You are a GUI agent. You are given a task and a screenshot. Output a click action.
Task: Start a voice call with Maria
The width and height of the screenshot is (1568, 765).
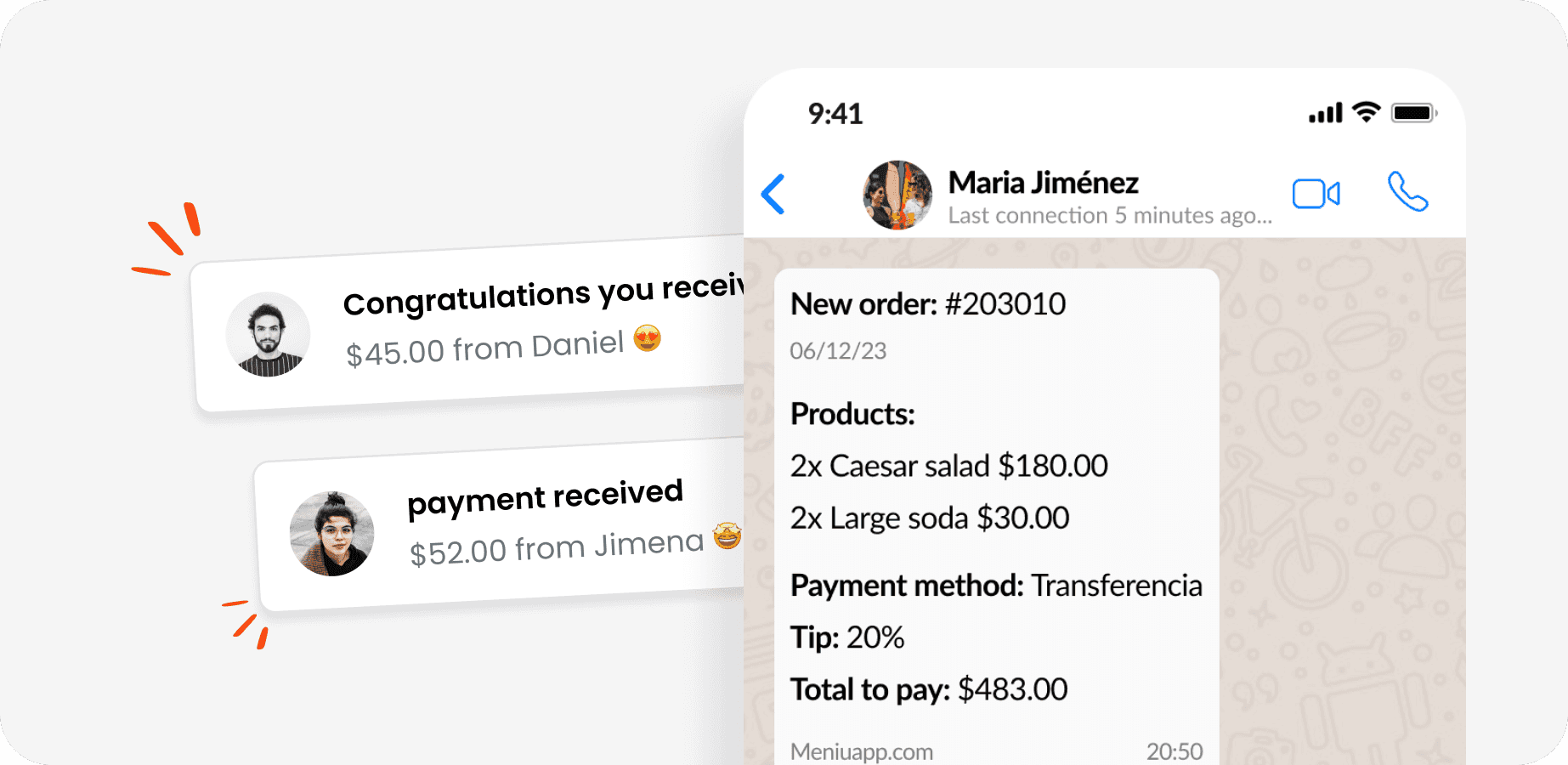(x=1407, y=191)
